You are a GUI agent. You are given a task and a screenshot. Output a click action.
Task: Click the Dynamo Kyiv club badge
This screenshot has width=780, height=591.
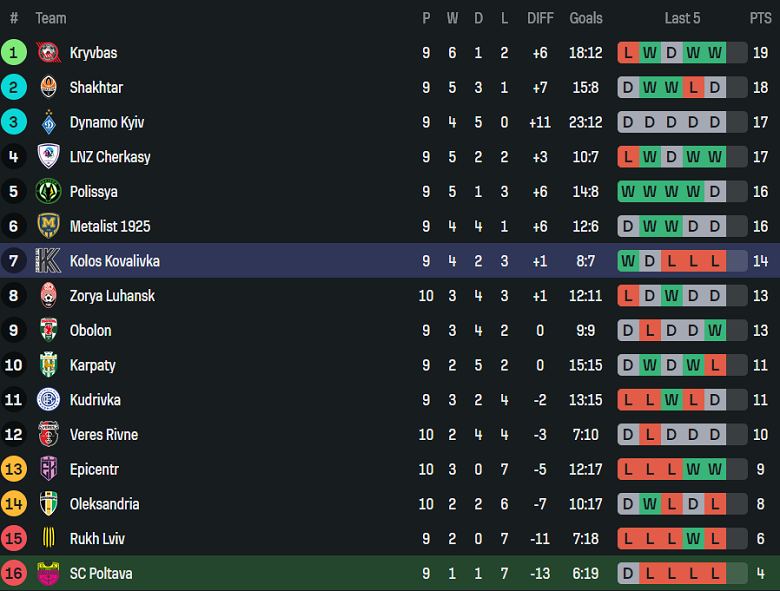click(x=48, y=122)
